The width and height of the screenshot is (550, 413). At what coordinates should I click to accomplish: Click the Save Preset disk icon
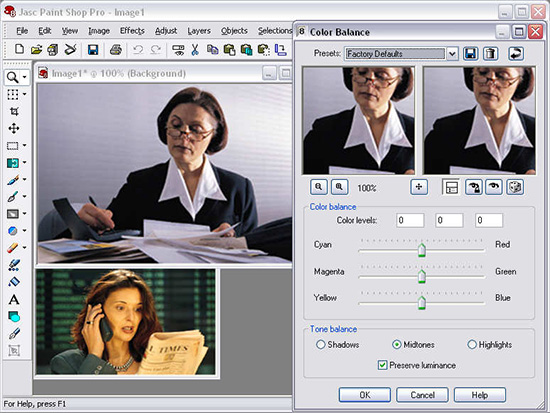click(470, 54)
